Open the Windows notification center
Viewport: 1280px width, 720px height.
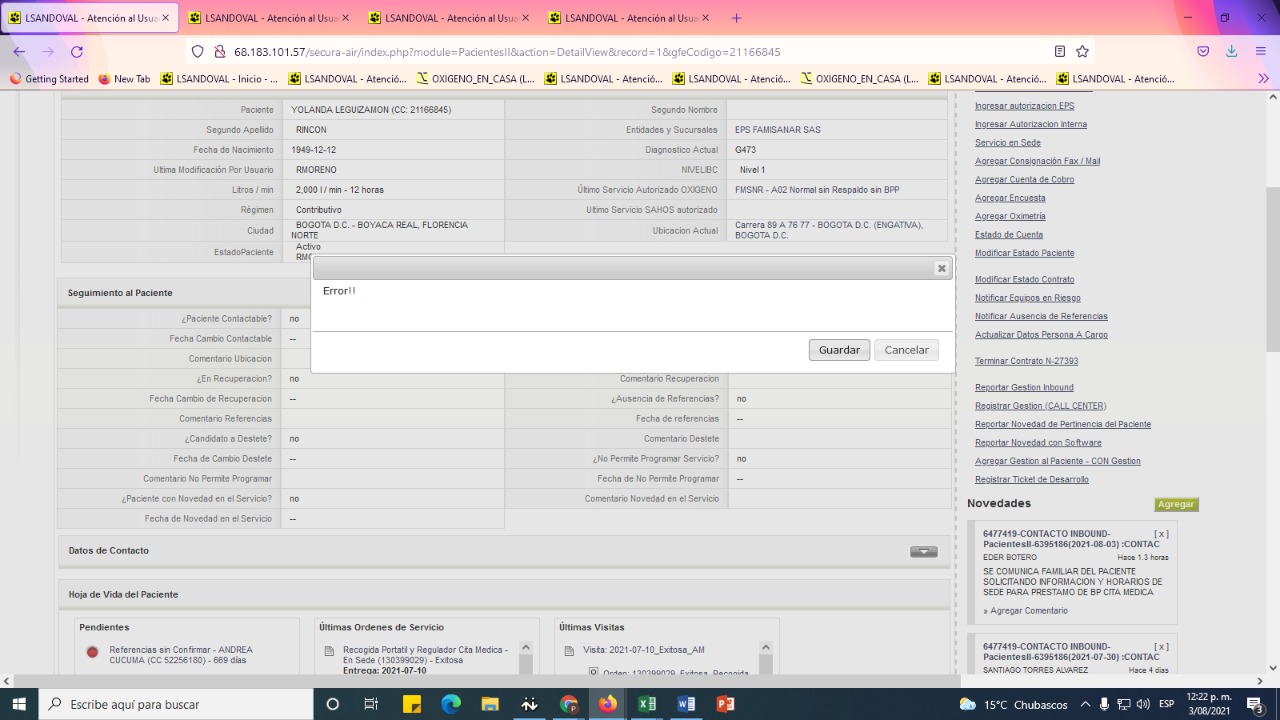1254,704
